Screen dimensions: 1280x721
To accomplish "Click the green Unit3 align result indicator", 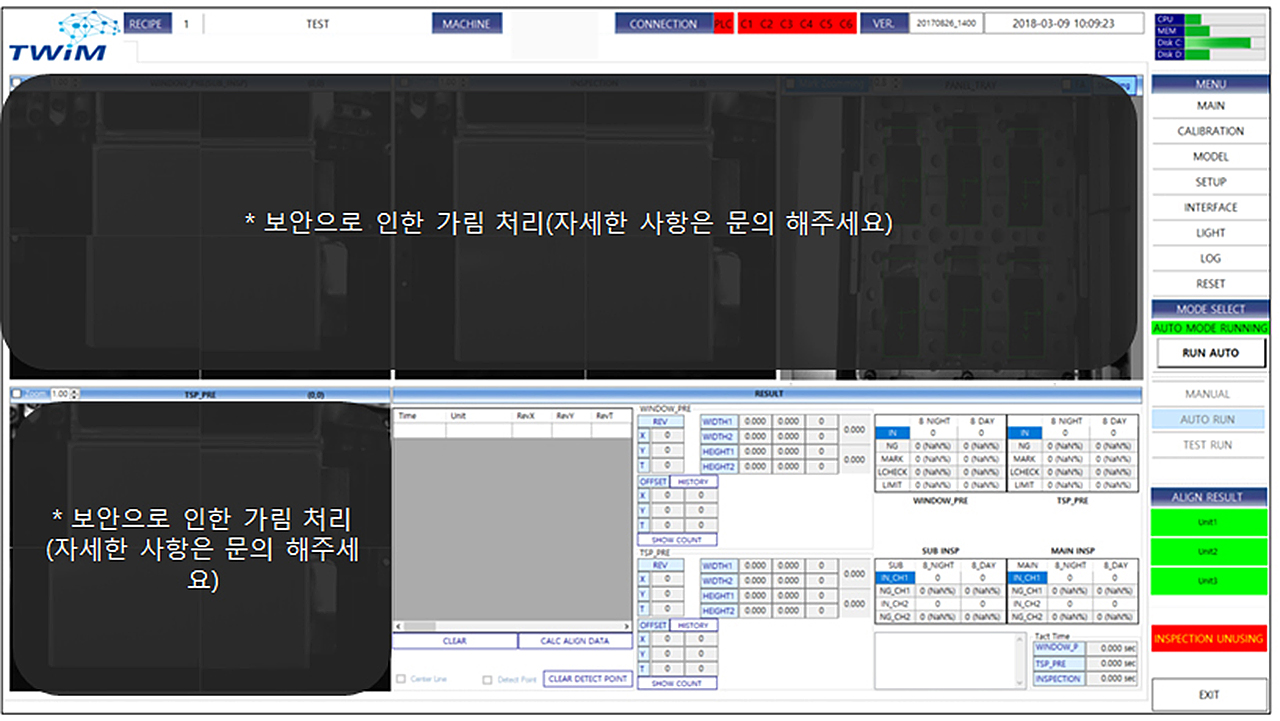I will [1209, 581].
